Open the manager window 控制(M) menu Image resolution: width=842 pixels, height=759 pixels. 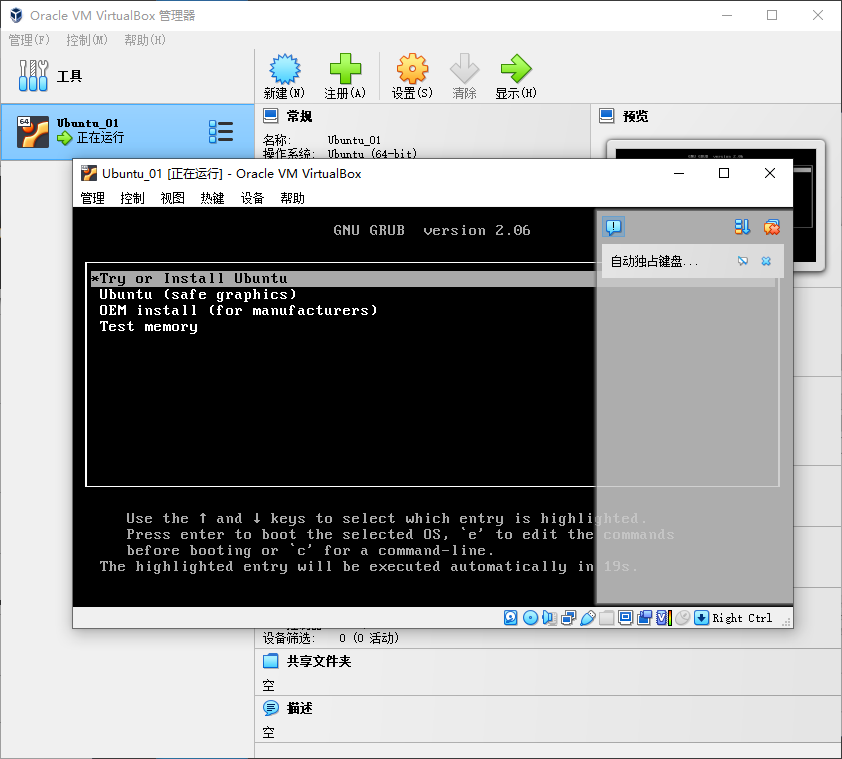[86, 40]
